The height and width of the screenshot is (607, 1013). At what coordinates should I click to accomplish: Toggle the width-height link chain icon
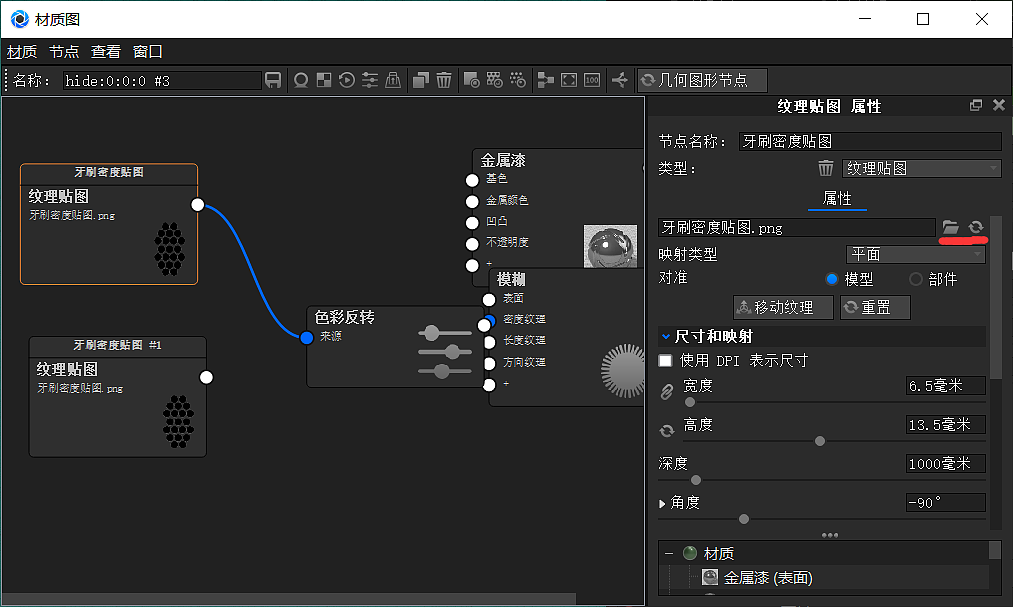(x=667, y=393)
